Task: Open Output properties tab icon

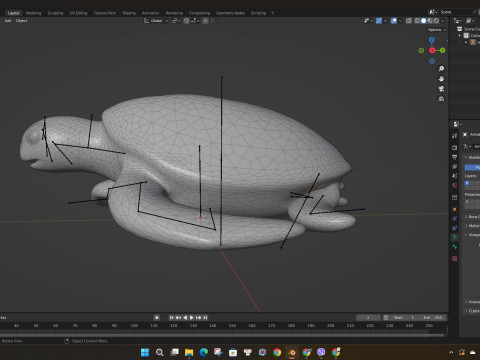Action: pyautogui.click(x=455, y=157)
